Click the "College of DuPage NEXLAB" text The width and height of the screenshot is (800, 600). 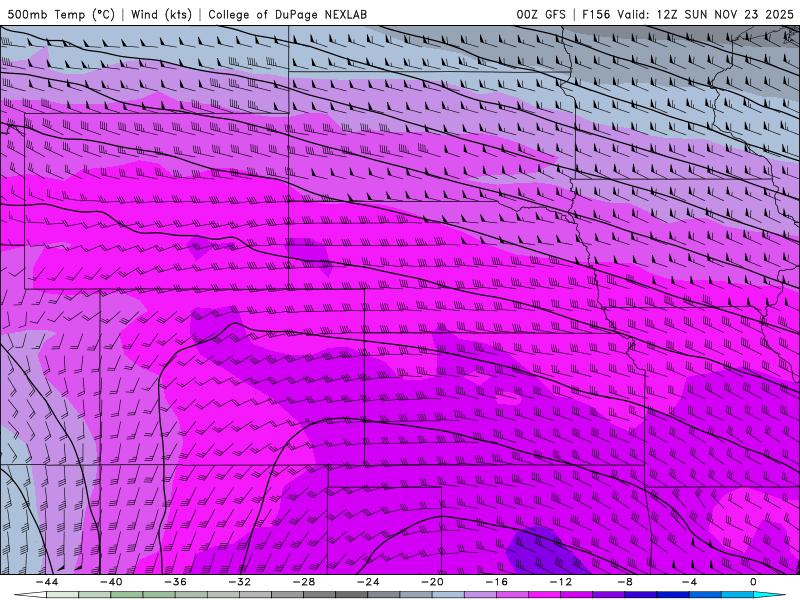tap(287, 14)
